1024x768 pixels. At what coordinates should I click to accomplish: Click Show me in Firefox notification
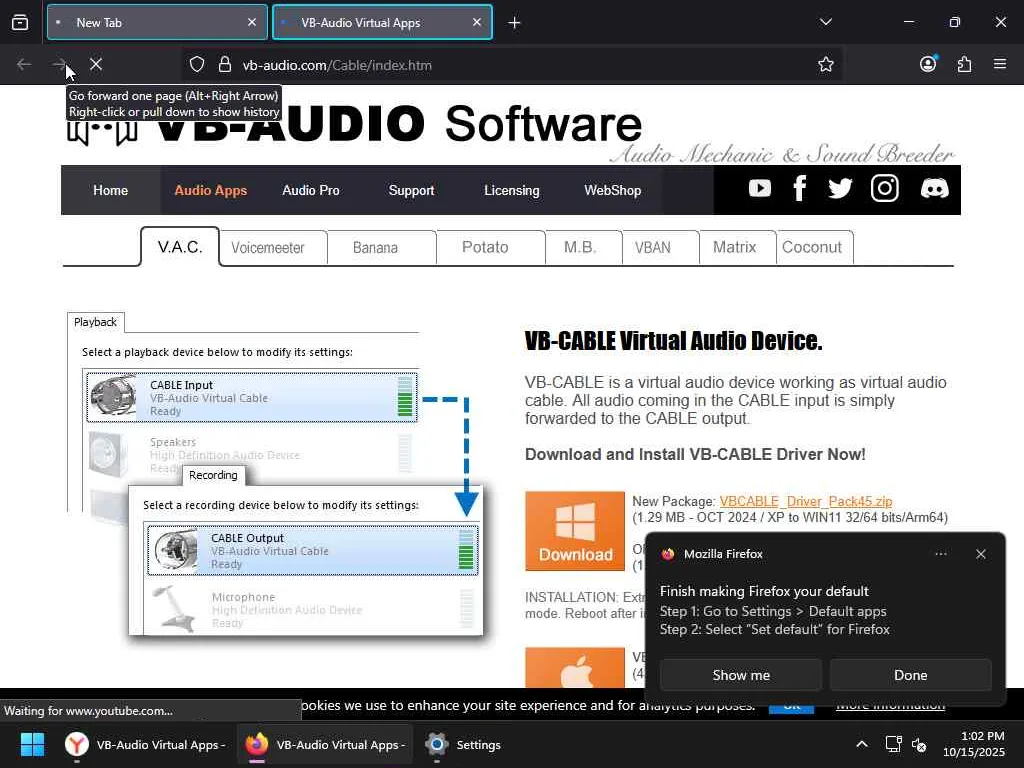click(x=741, y=675)
